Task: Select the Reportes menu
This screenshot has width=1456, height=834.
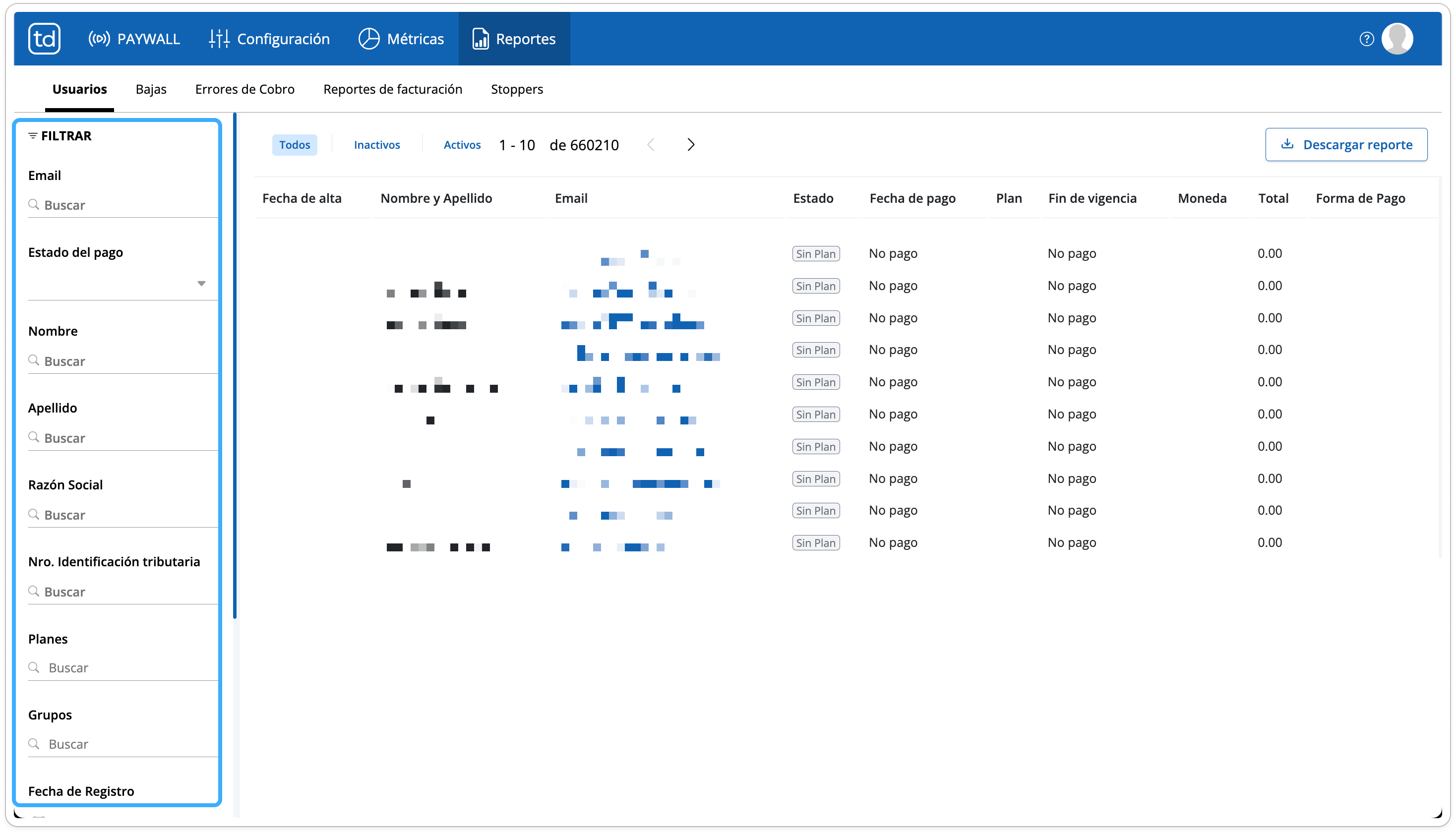Action: coord(514,39)
